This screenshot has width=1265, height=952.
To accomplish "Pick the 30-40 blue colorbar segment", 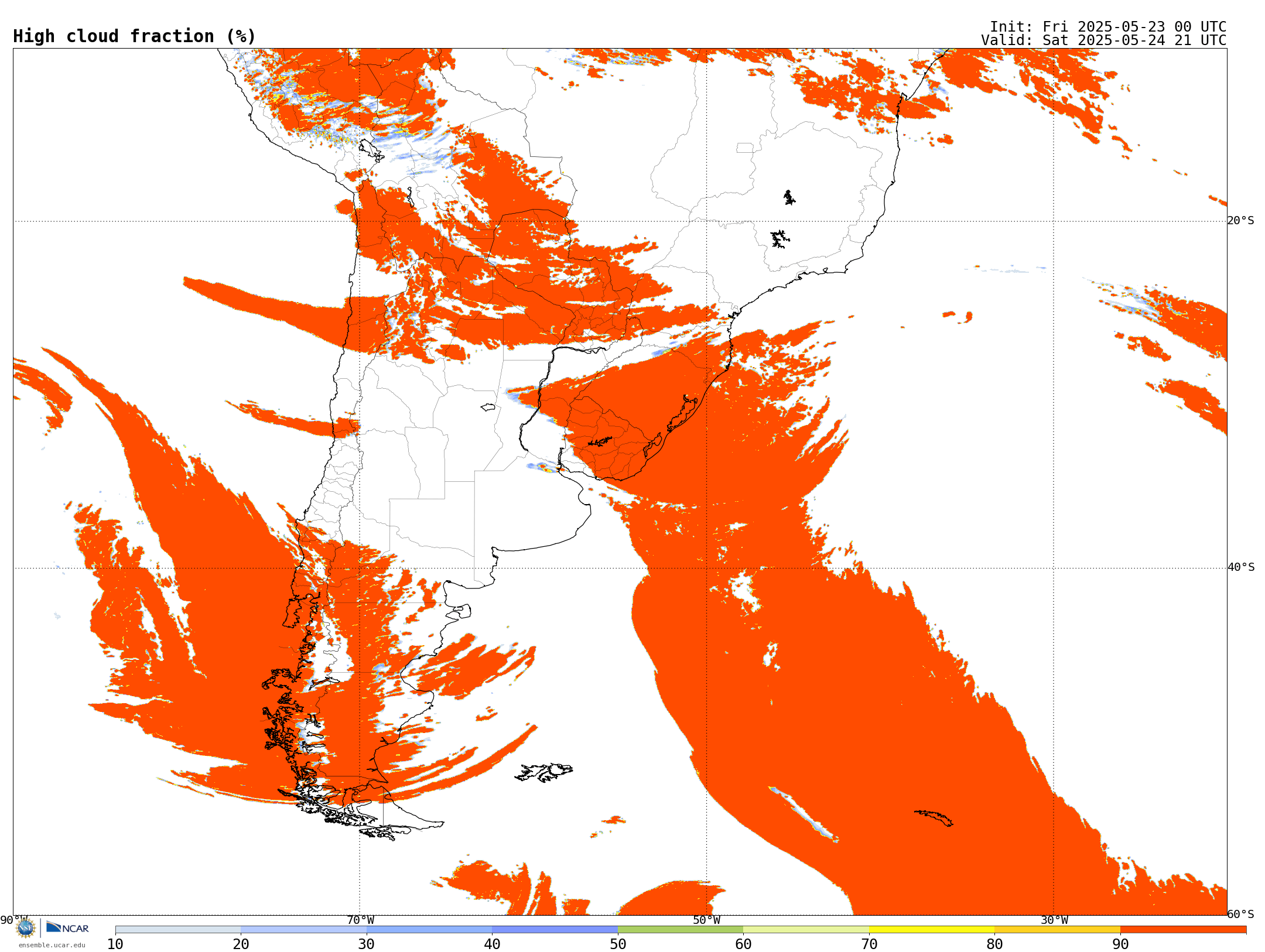I will pos(429,930).
